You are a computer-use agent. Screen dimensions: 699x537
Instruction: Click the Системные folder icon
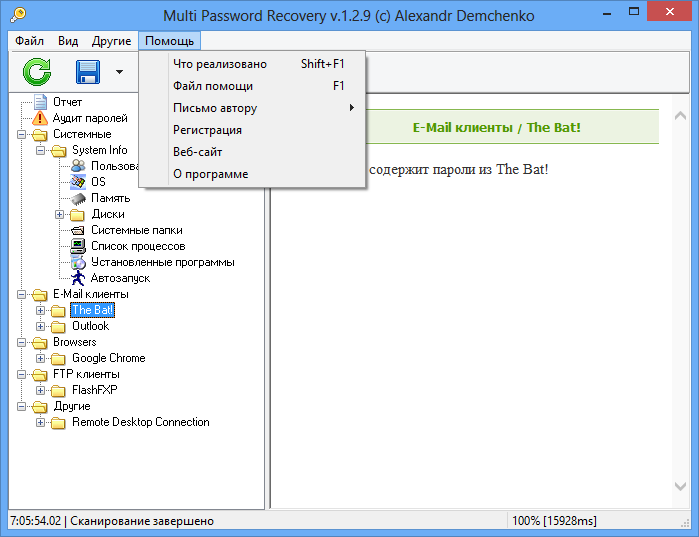pyautogui.click(x=40, y=134)
